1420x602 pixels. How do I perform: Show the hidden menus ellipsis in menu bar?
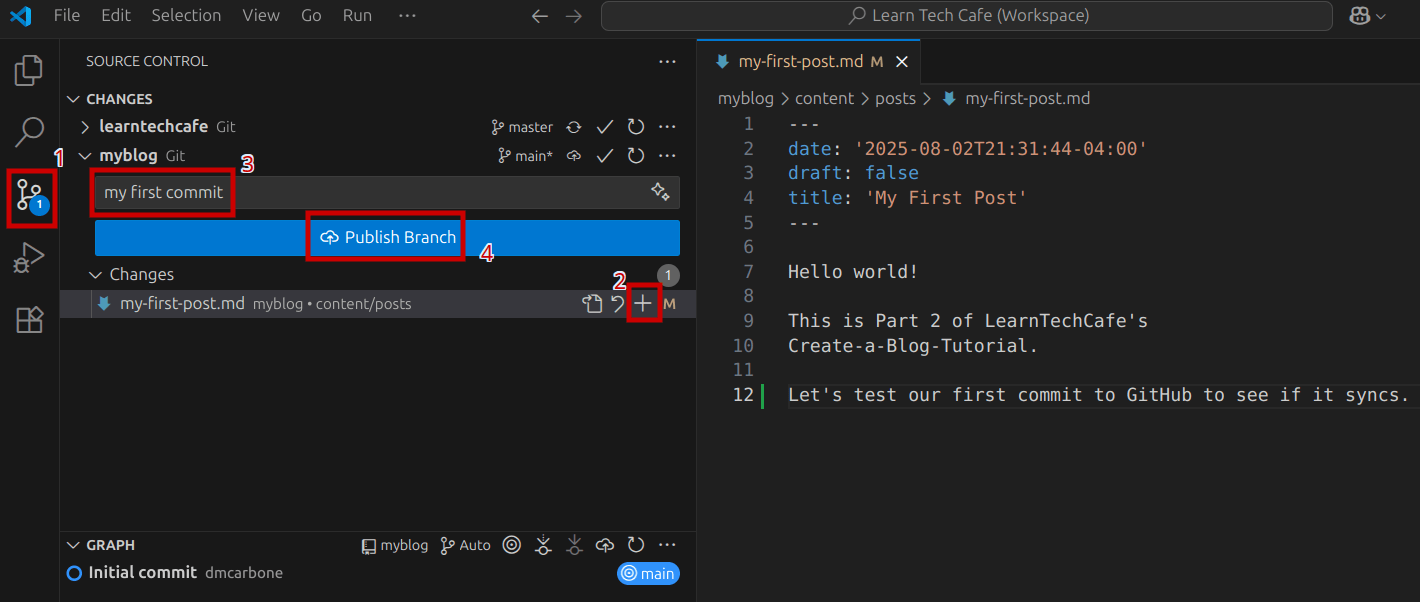407,16
